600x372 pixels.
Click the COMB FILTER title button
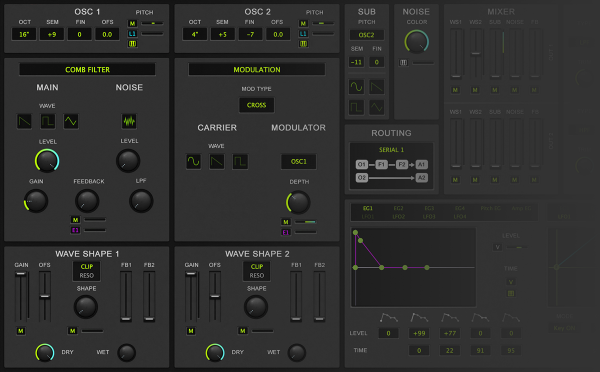coord(87,70)
